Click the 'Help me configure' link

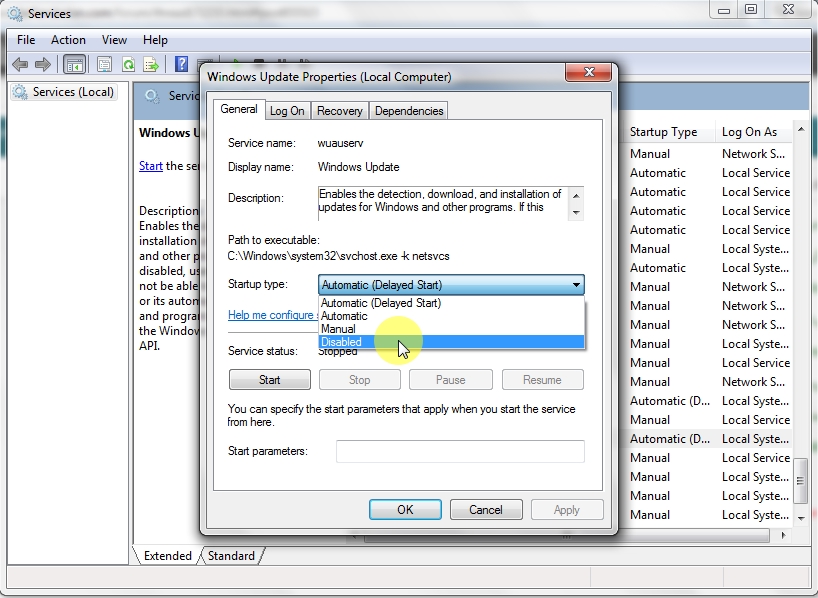tap(272, 315)
